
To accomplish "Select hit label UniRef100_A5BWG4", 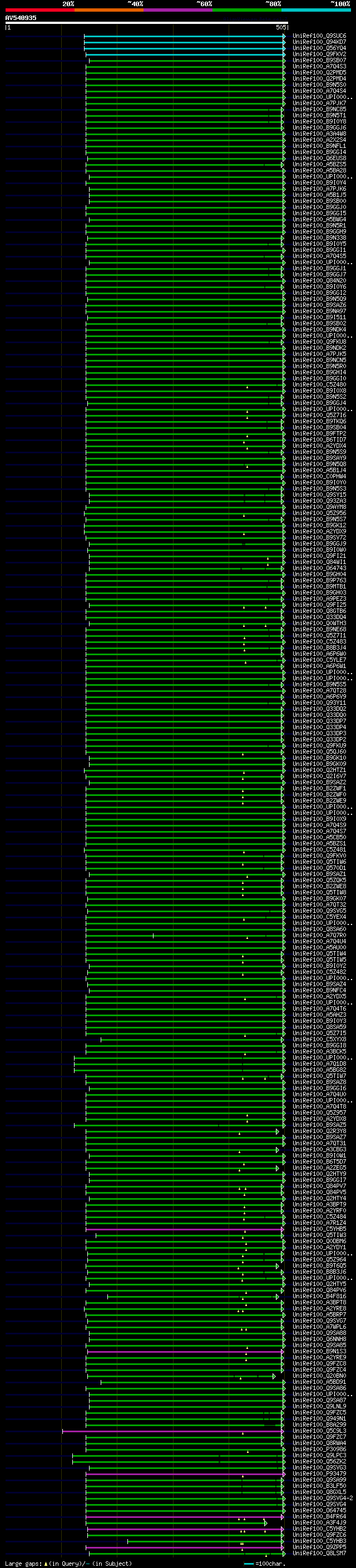I will click(x=319, y=220).
